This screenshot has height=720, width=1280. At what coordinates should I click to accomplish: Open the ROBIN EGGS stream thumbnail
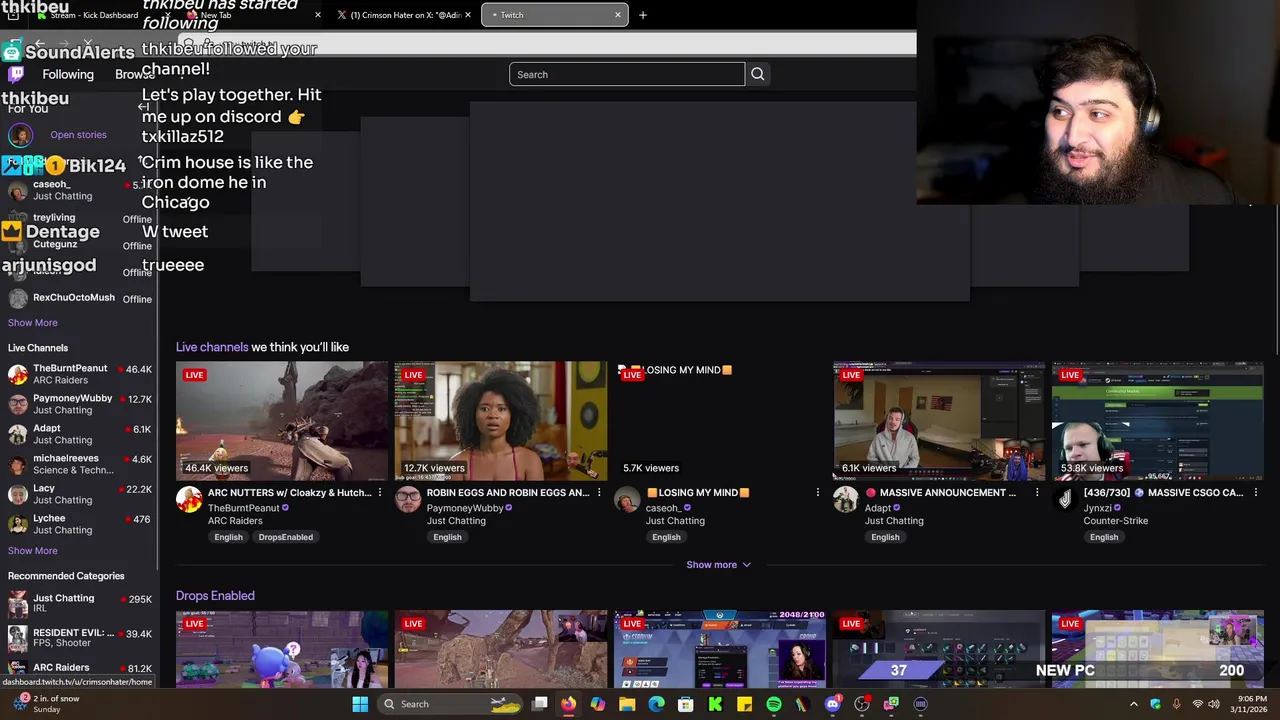501,421
